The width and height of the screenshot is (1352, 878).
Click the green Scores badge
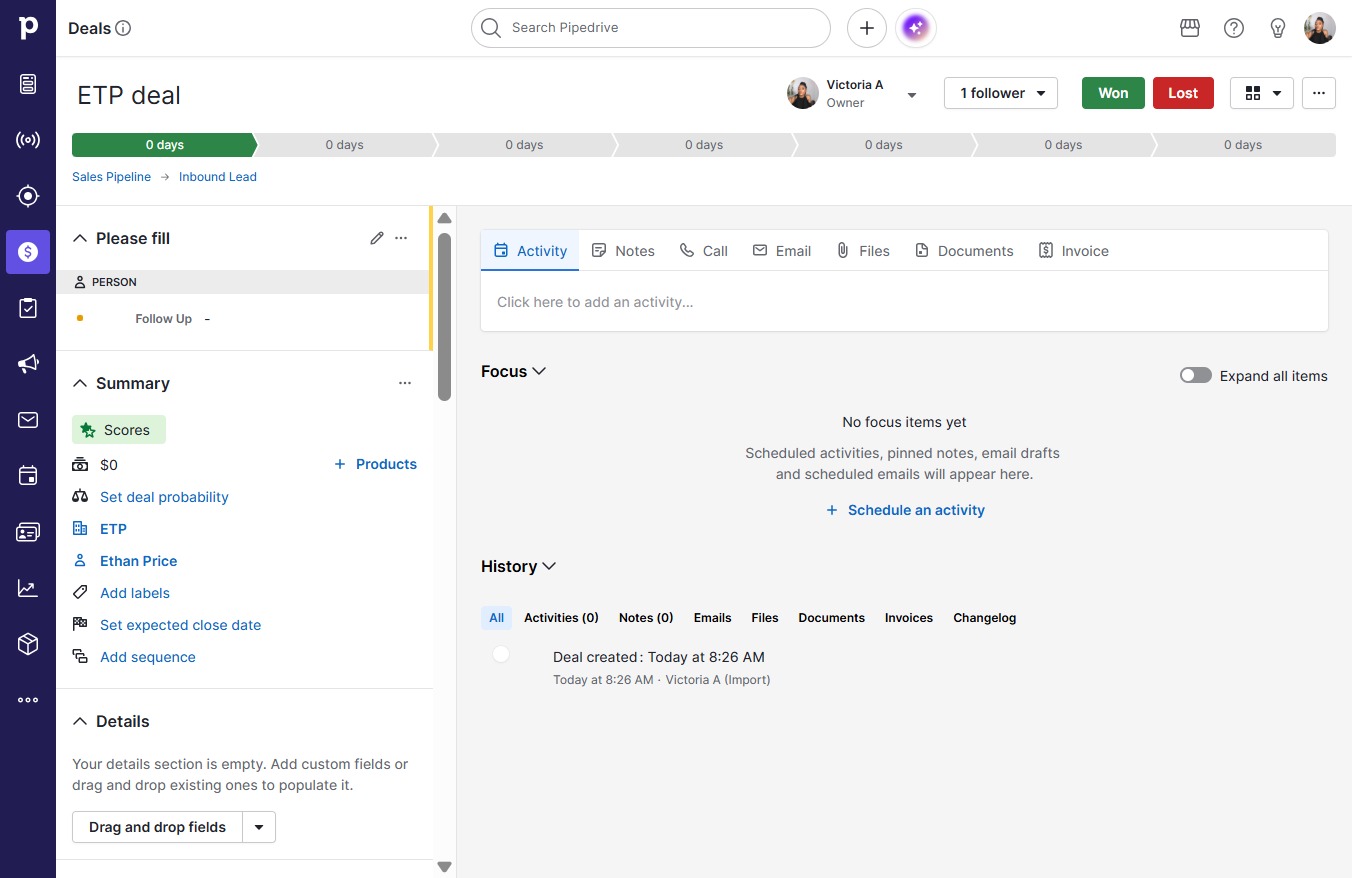[x=119, y=430]
